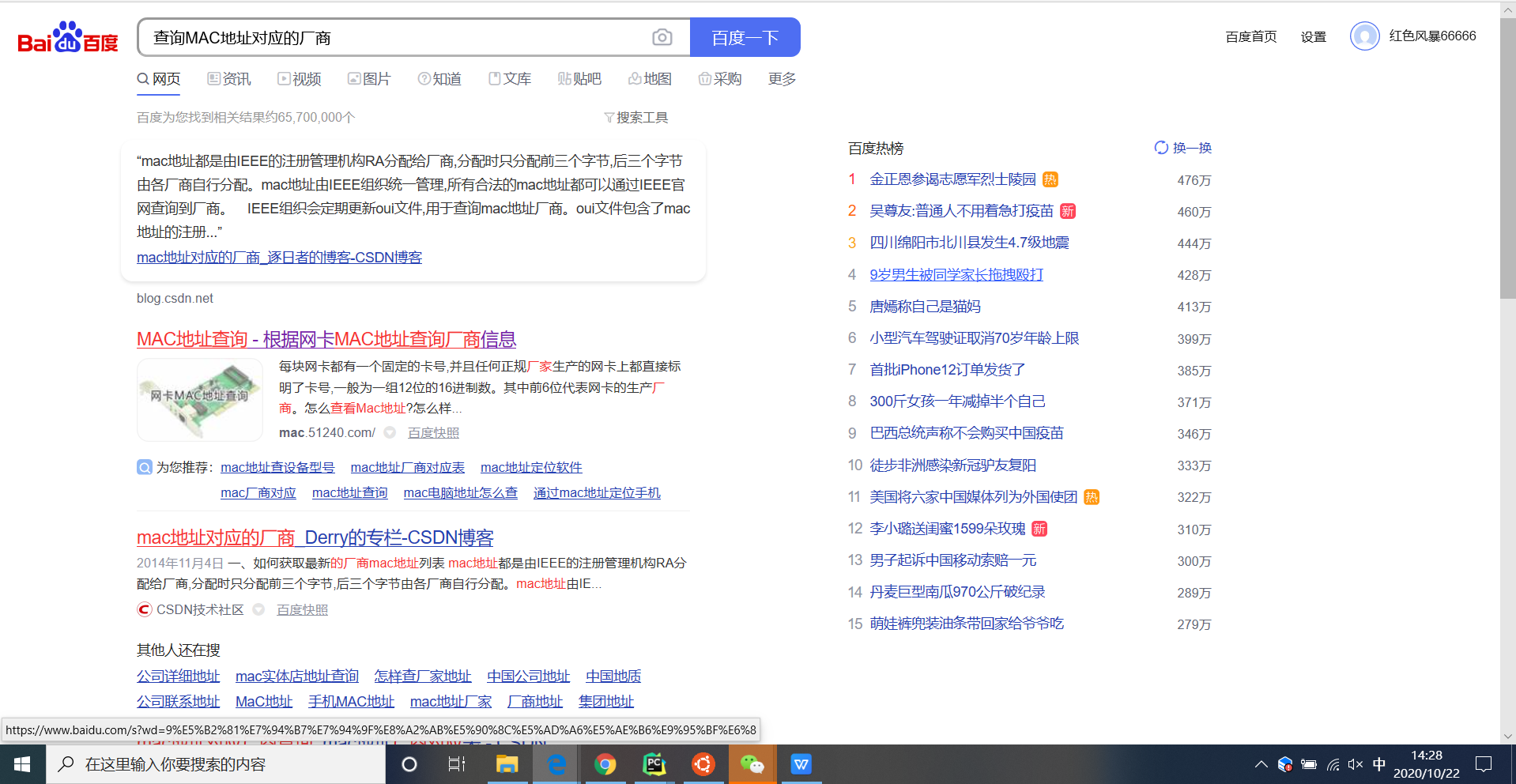Open the 设置 menu
Screen dimensions: 1516x784
tap(1314, 36)
